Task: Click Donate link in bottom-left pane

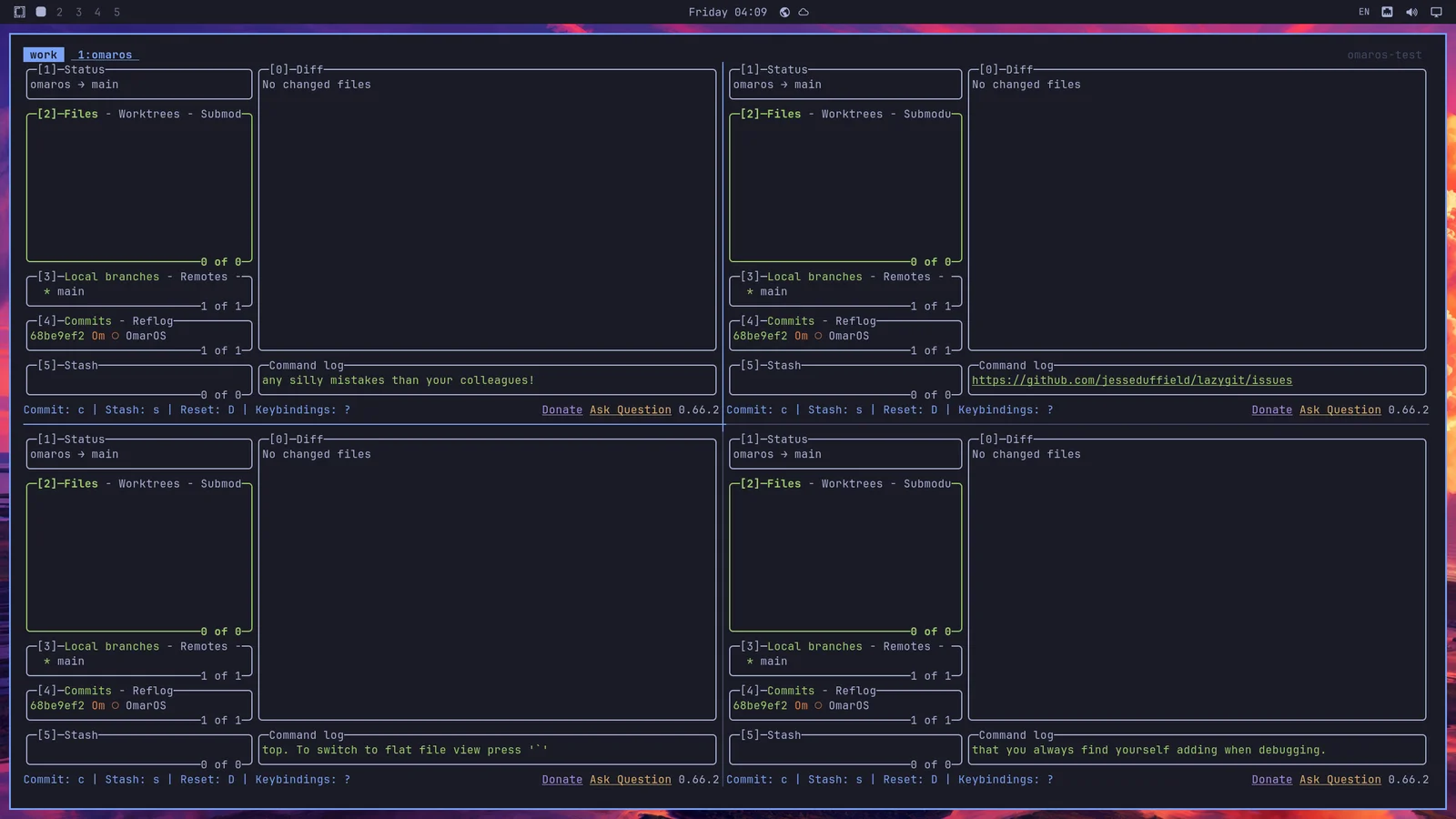Action: 562,779
